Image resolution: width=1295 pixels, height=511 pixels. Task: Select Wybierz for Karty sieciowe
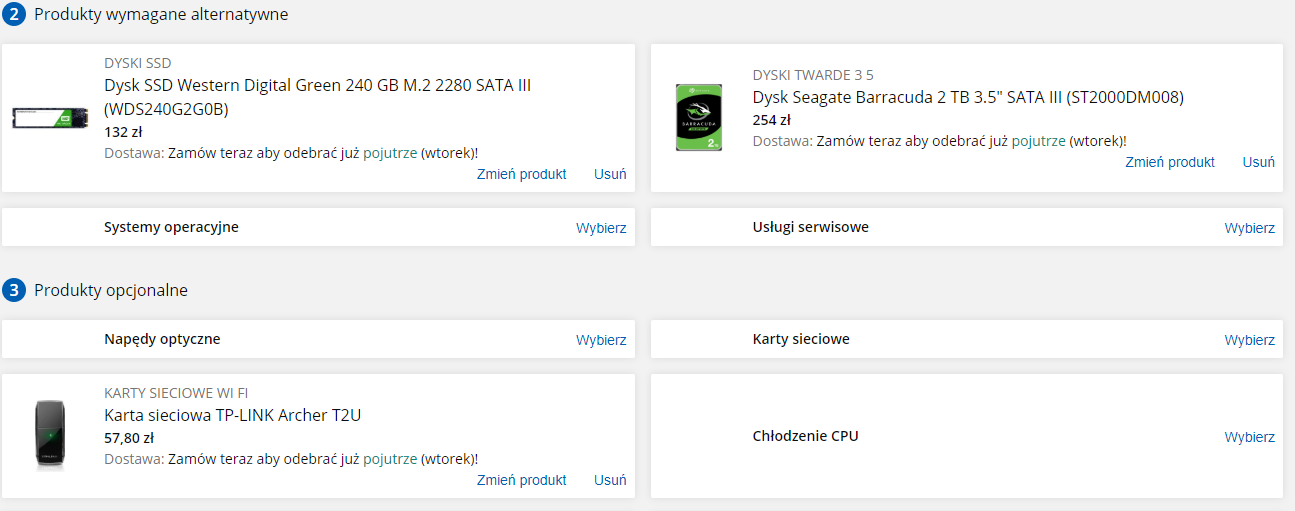pos(1250,340)
